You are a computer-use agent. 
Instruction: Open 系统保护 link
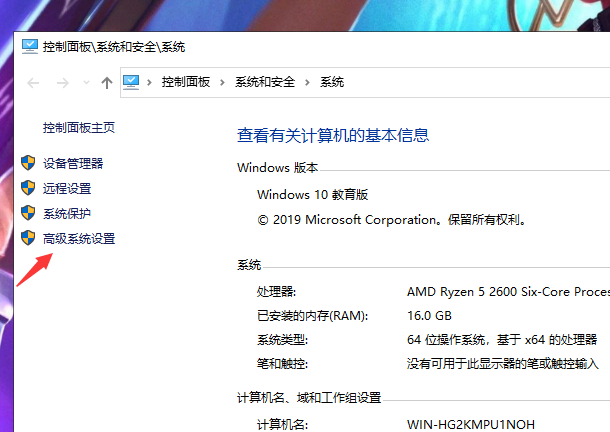67,214
